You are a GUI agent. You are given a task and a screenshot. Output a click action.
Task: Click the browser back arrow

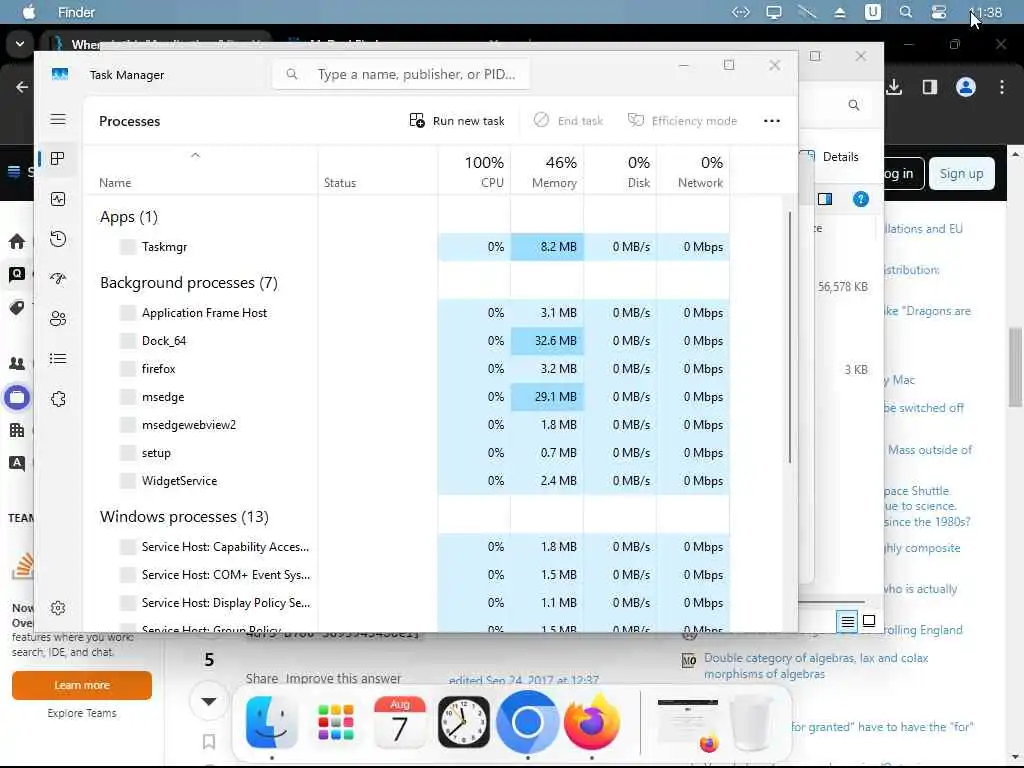(x=22, y=87)
